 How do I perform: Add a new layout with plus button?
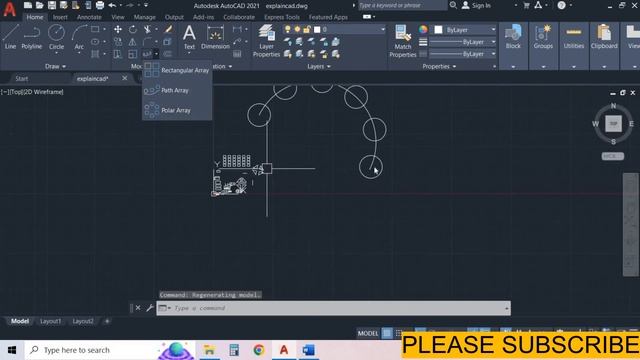click(107, 321)
